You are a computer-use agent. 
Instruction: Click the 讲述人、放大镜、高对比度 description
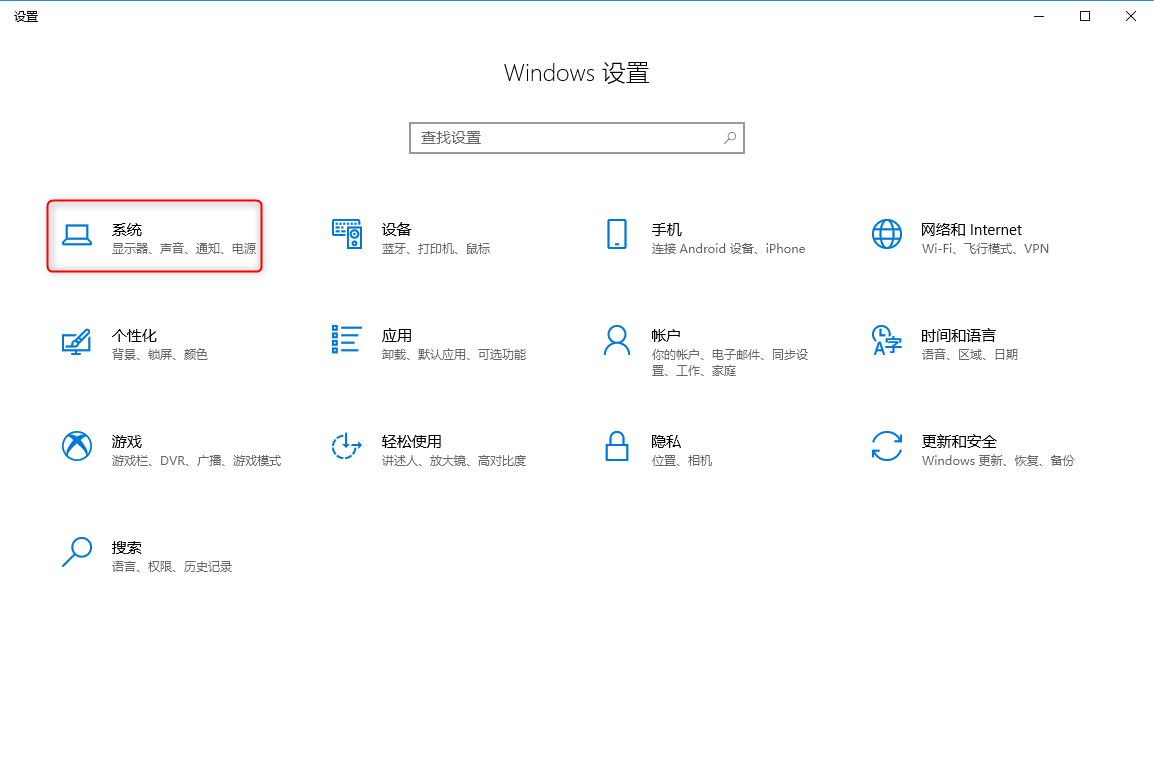point(454,461)
